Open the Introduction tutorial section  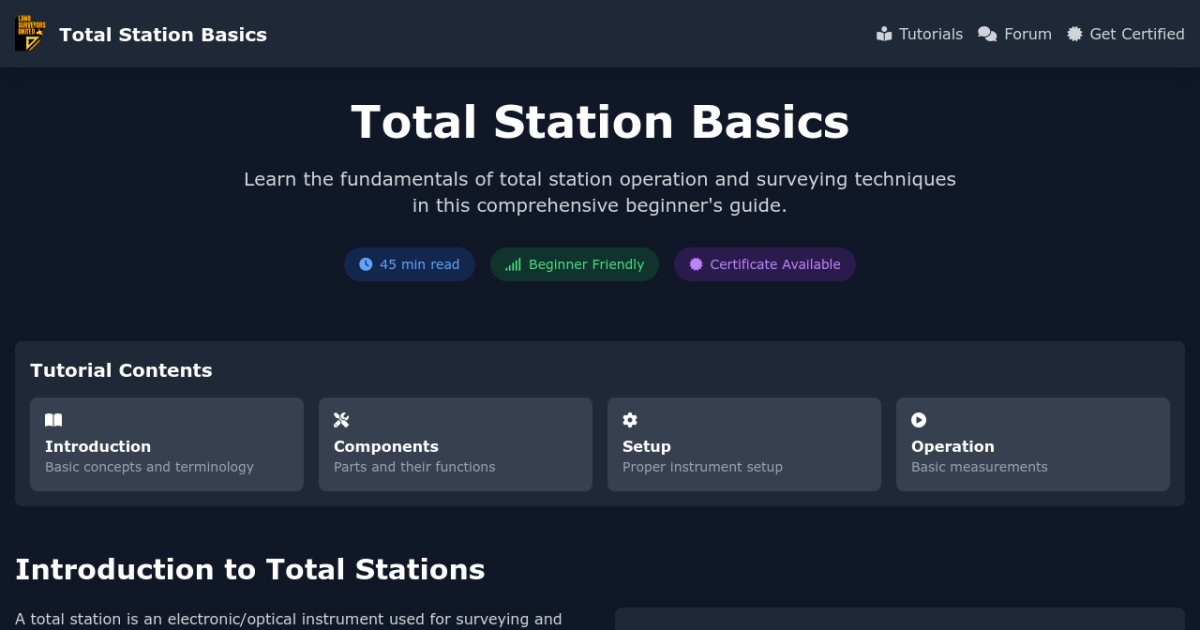(166, 444)
